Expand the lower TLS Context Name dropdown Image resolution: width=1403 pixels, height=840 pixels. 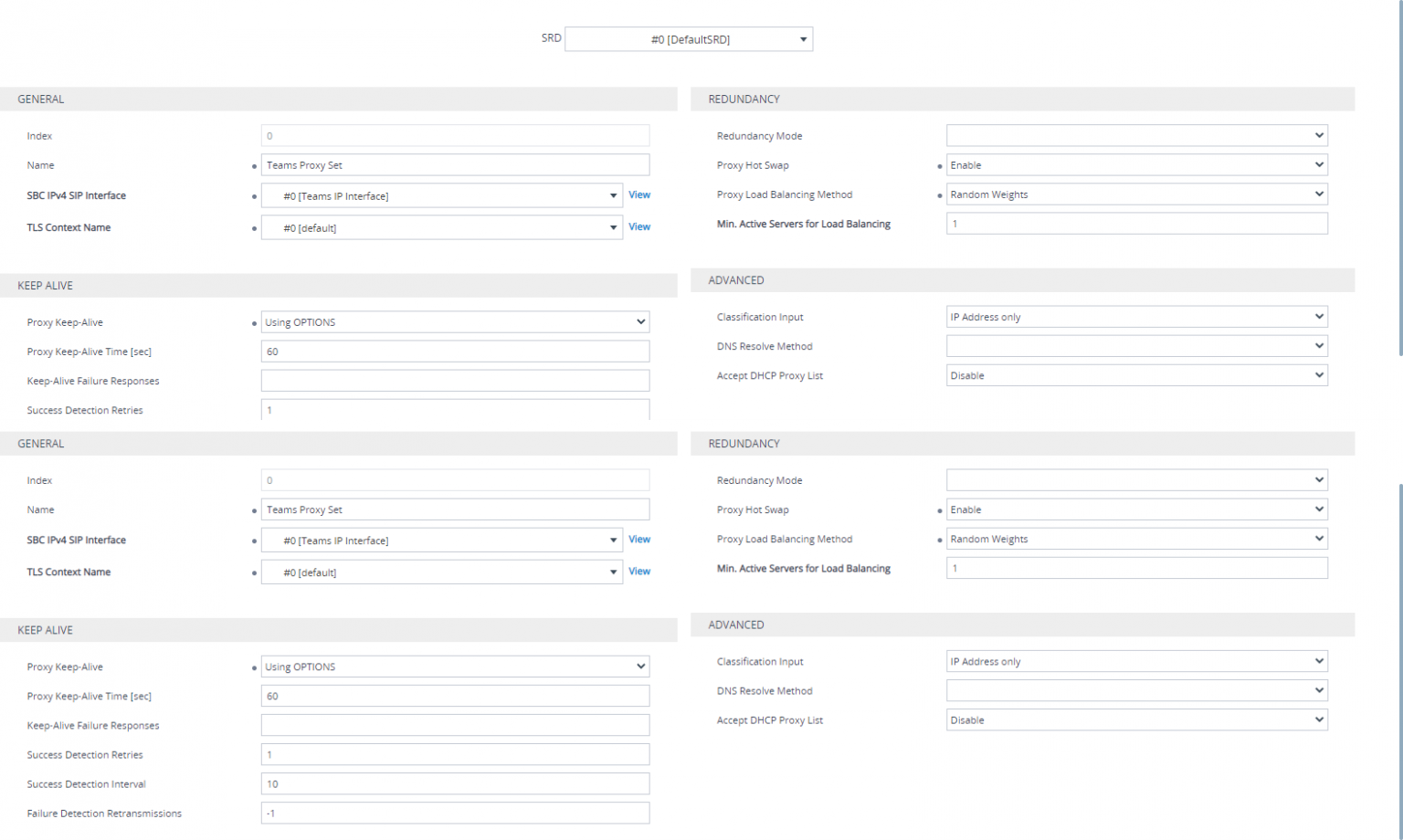(x=442, y=572)
